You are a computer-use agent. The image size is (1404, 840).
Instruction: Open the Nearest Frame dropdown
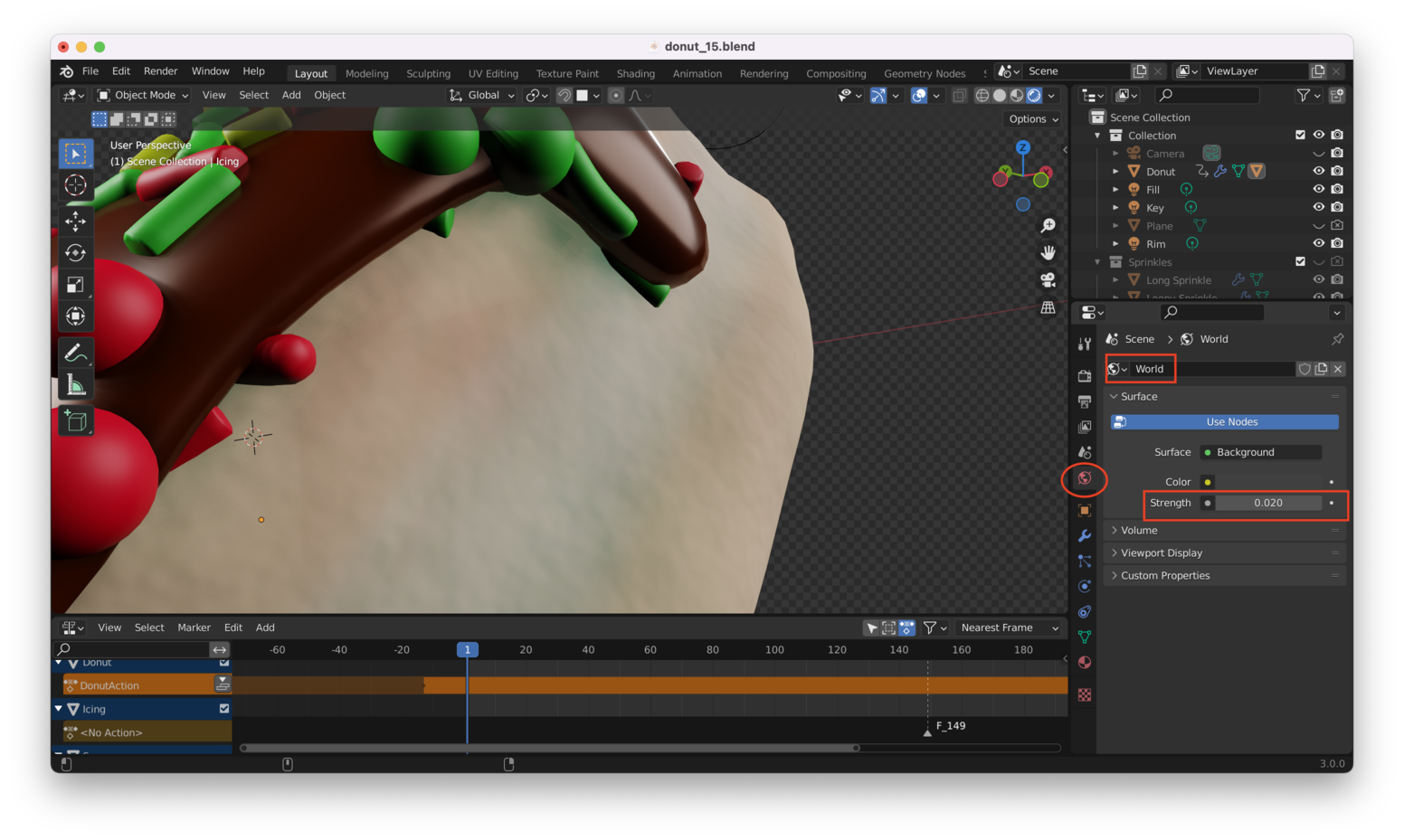(x=1009, y=628)
